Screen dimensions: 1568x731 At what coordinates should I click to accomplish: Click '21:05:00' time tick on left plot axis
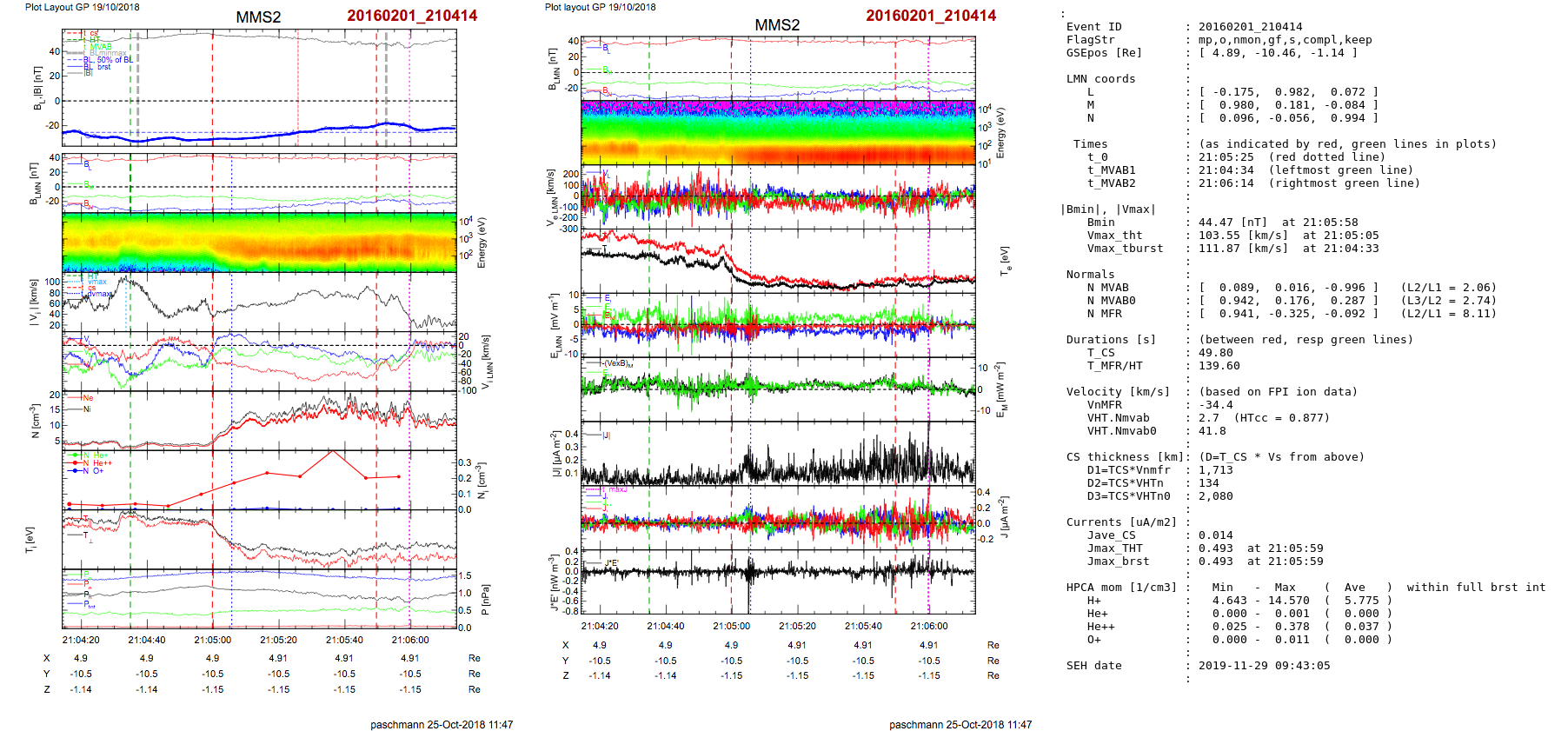[212, 641]
